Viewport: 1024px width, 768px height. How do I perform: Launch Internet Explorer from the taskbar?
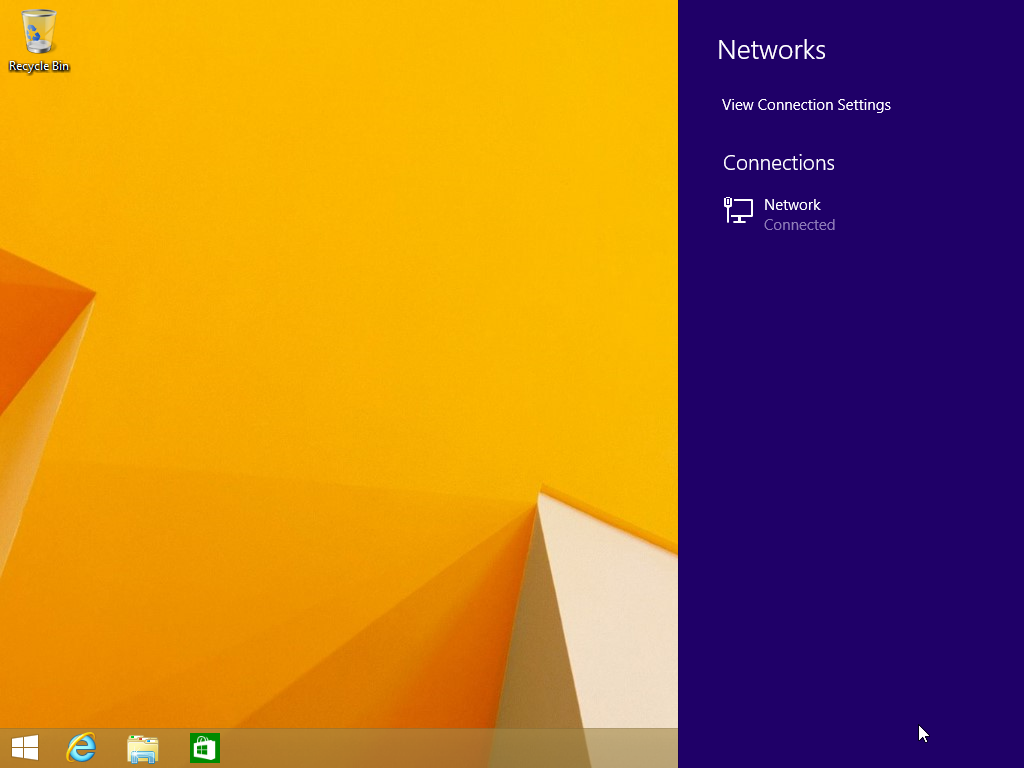point(81,747)
